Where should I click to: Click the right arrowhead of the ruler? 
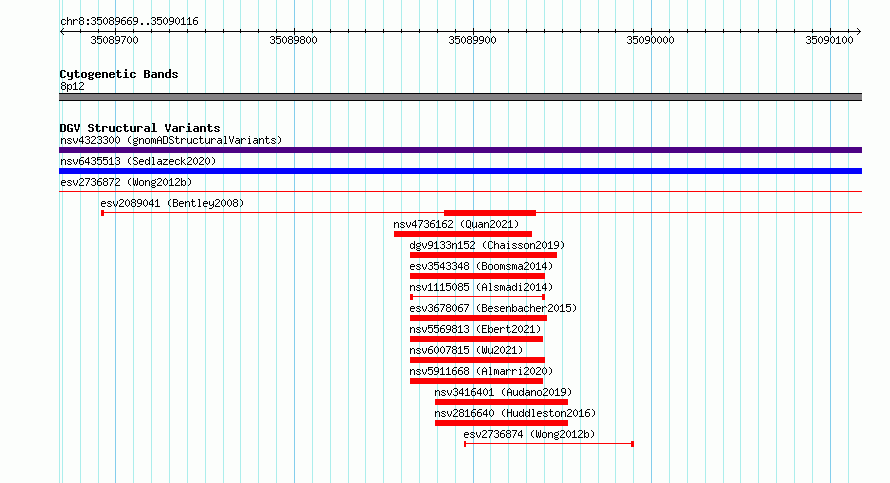coord(859,32)
